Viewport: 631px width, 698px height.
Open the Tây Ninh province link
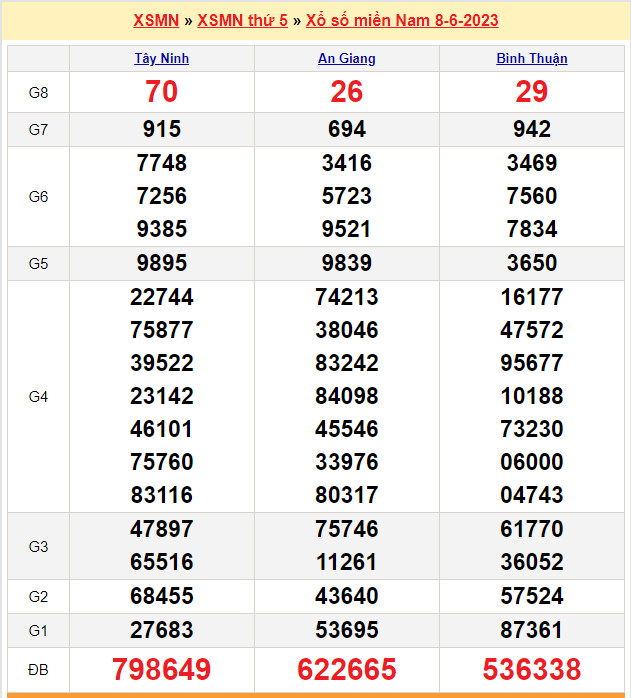coord(161,58)
